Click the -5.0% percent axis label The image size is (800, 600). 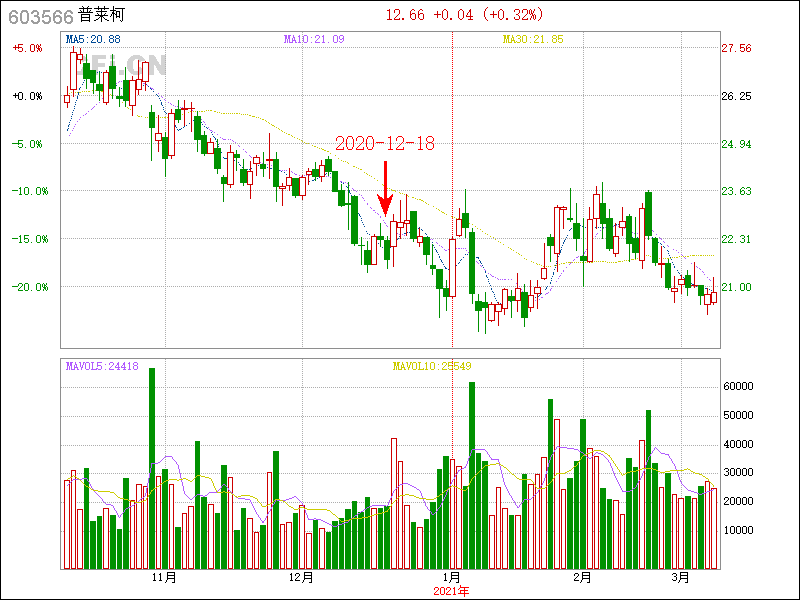click(28, 144)
